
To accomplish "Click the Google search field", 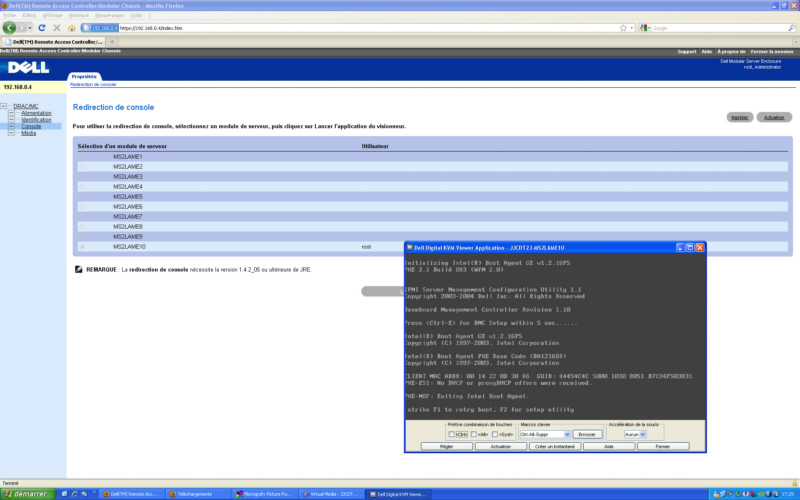I will point(719,28).
